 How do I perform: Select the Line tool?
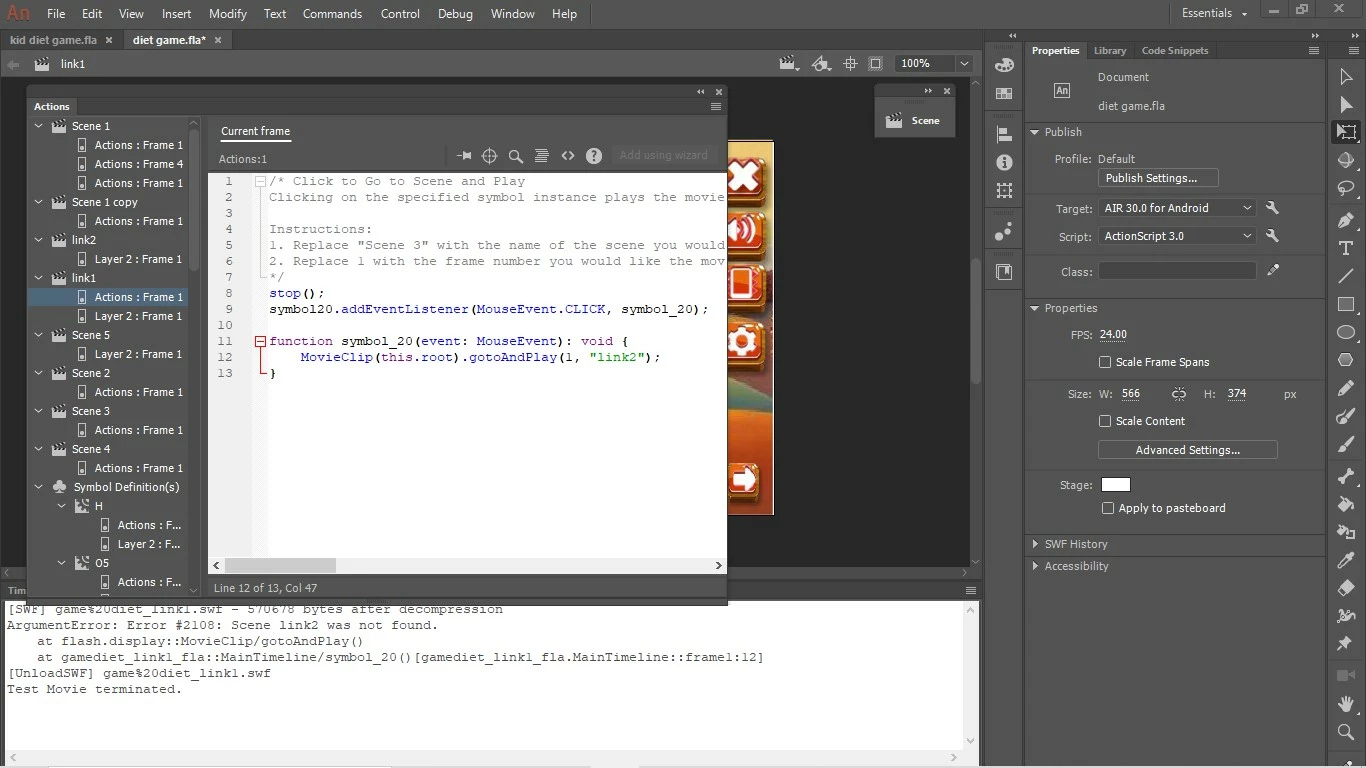pyautogui.click(x=1346, y=276)
